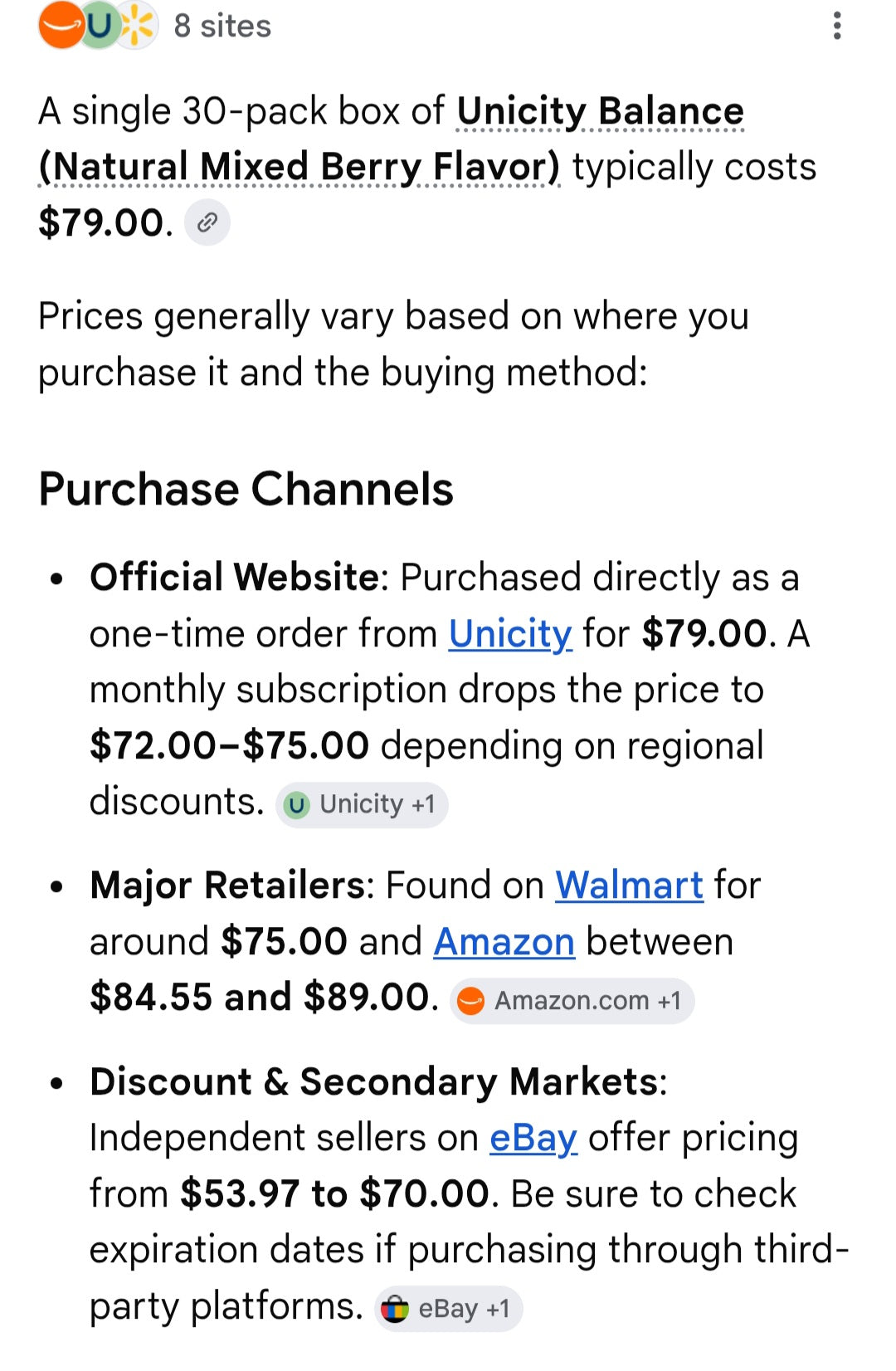Open the eBay hyperlink
Screen dimensions: 896x1371
[x=533, y=1139]
